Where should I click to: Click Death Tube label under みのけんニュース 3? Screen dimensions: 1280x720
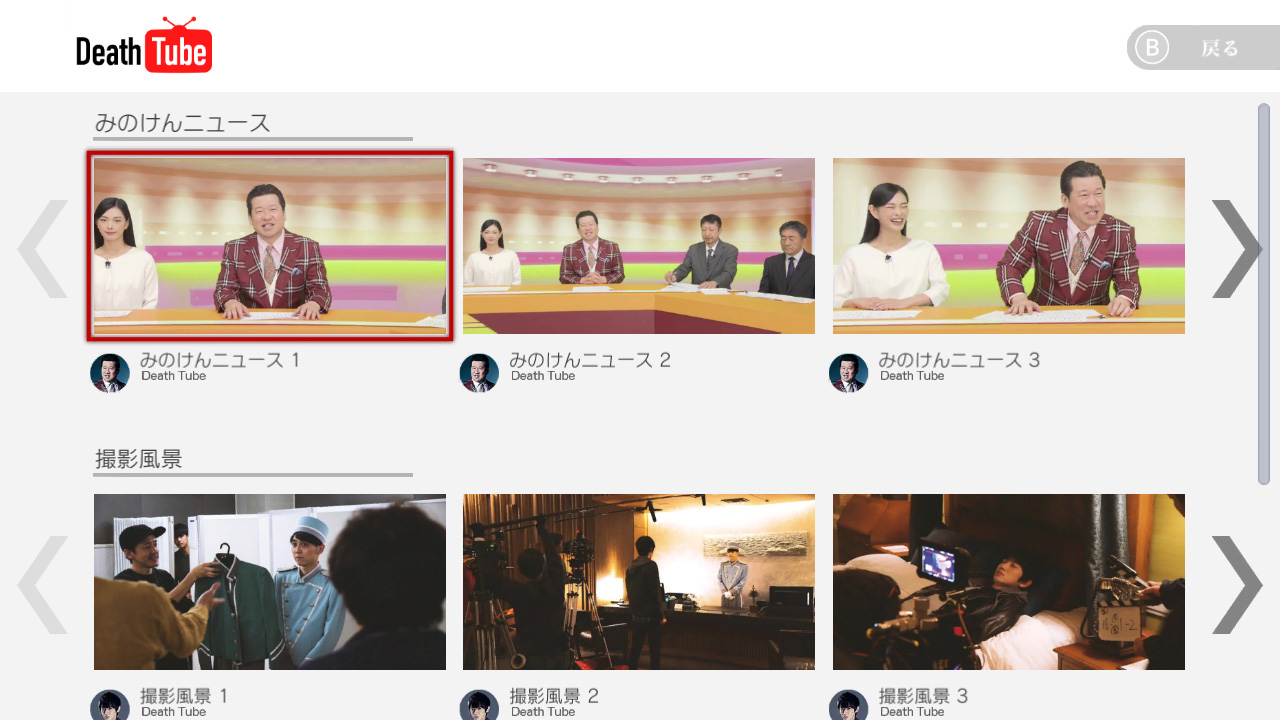point(912,376)
